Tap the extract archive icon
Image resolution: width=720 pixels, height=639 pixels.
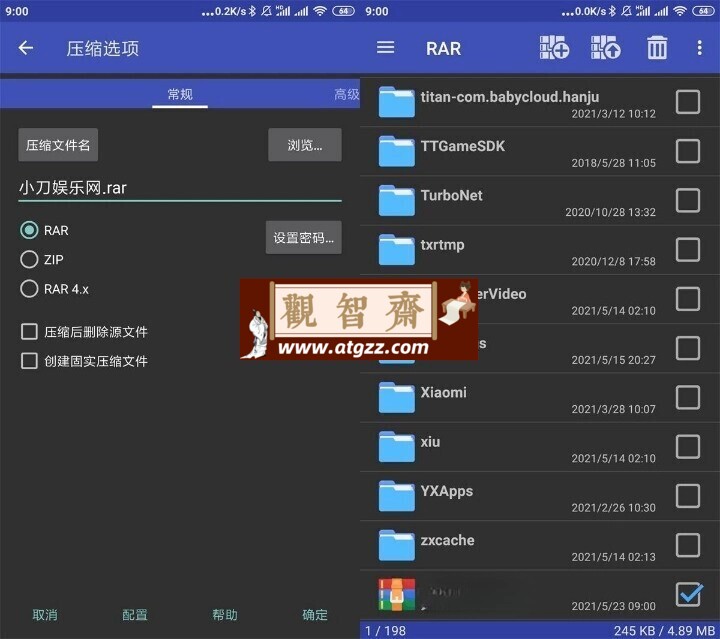pyautogui.click(x=606, y=47)
